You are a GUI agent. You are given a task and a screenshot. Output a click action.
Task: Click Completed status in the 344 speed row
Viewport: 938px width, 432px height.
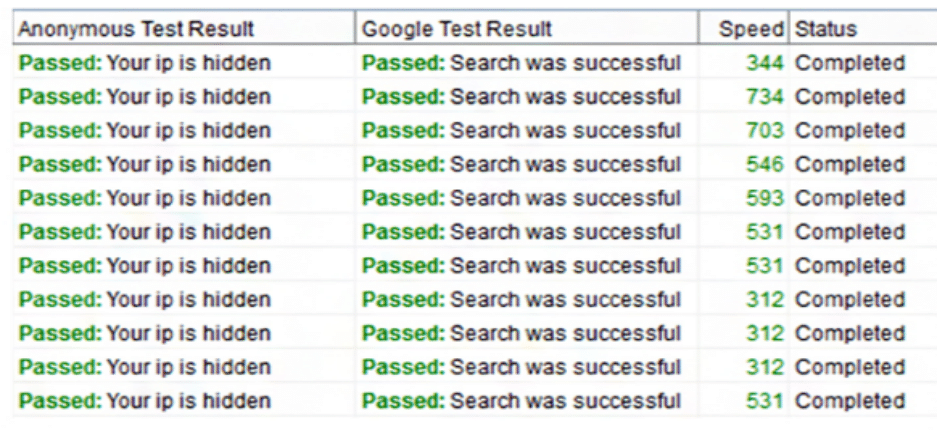[850, 63]
